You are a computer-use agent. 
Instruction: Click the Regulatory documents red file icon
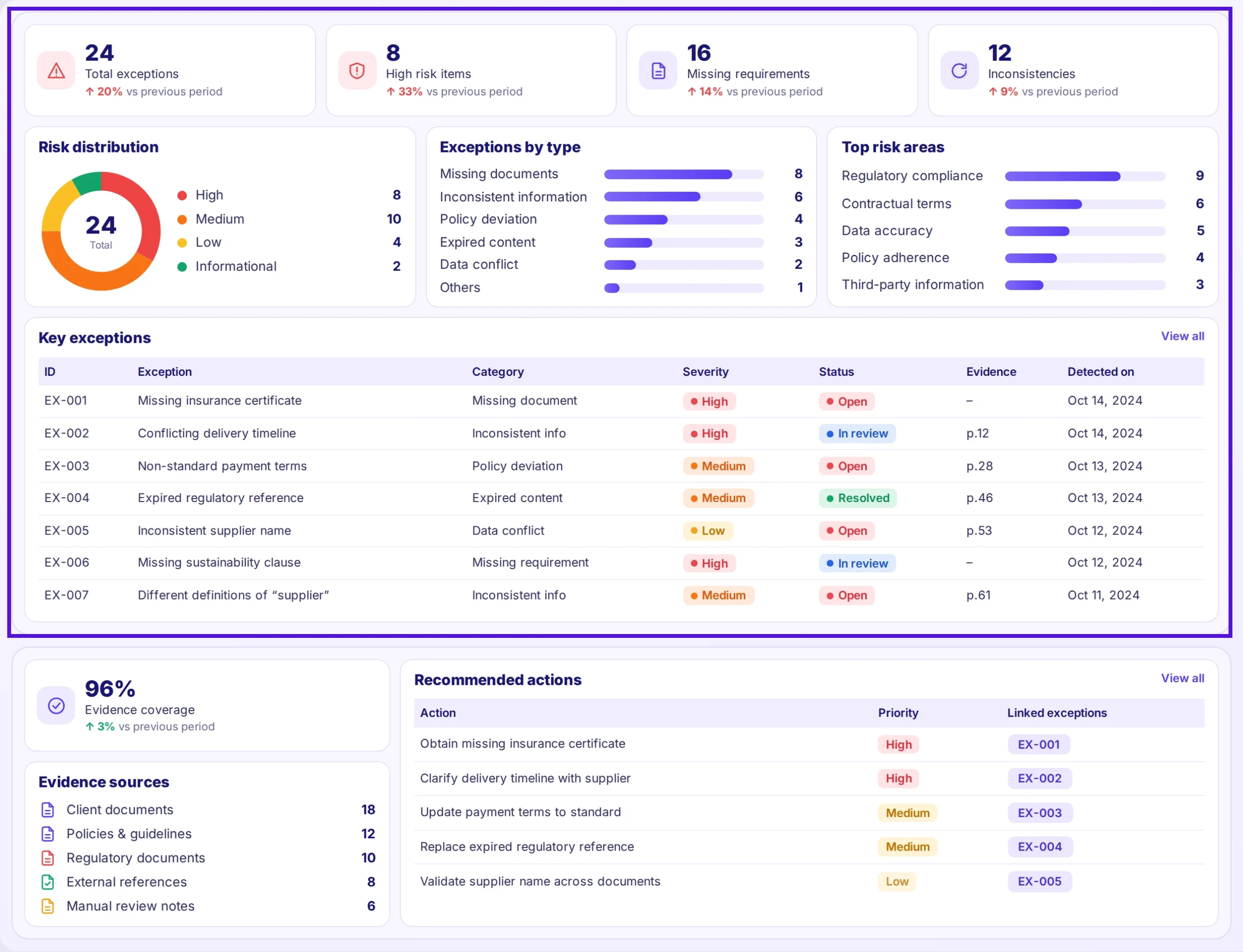[48, 858]
